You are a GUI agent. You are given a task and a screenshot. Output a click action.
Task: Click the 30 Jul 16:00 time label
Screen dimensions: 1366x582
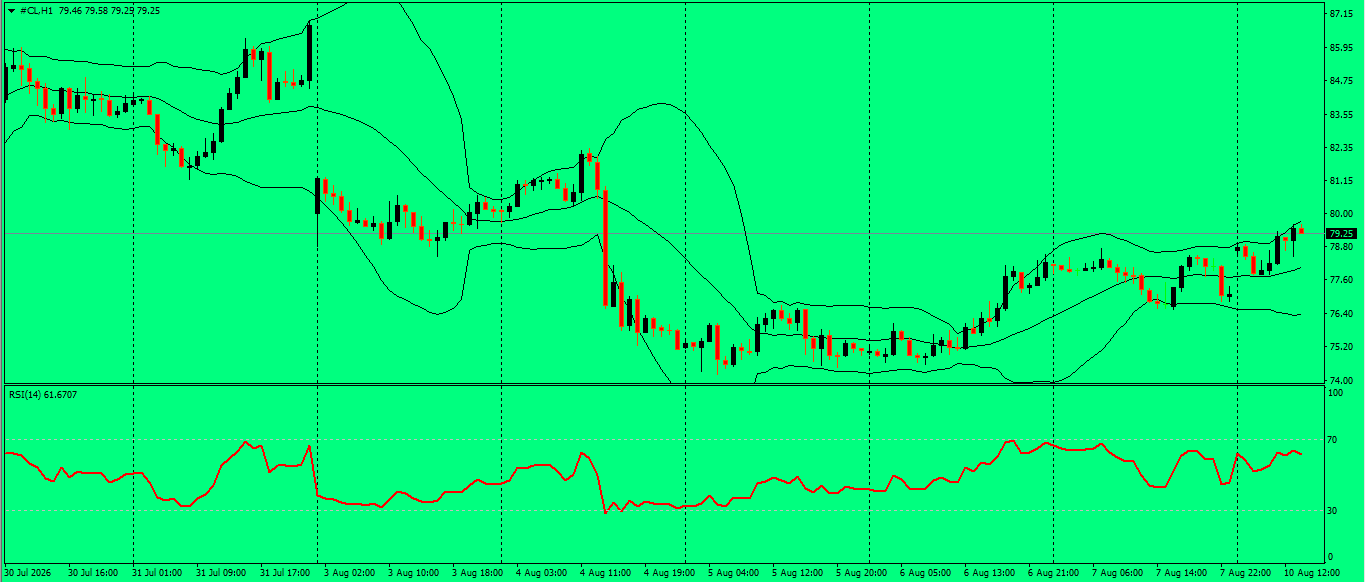point(93,573)
